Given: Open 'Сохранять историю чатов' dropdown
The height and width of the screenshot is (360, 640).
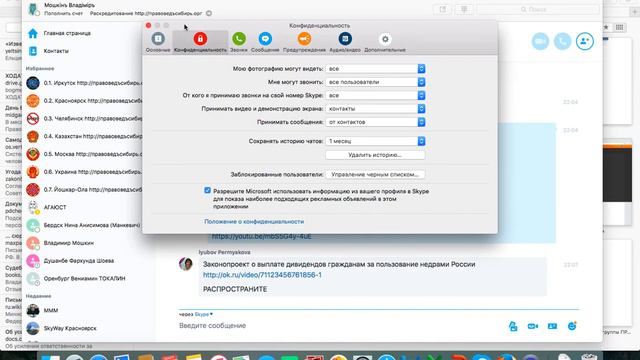Looking at the screenshot, I should tap(375, 141).
